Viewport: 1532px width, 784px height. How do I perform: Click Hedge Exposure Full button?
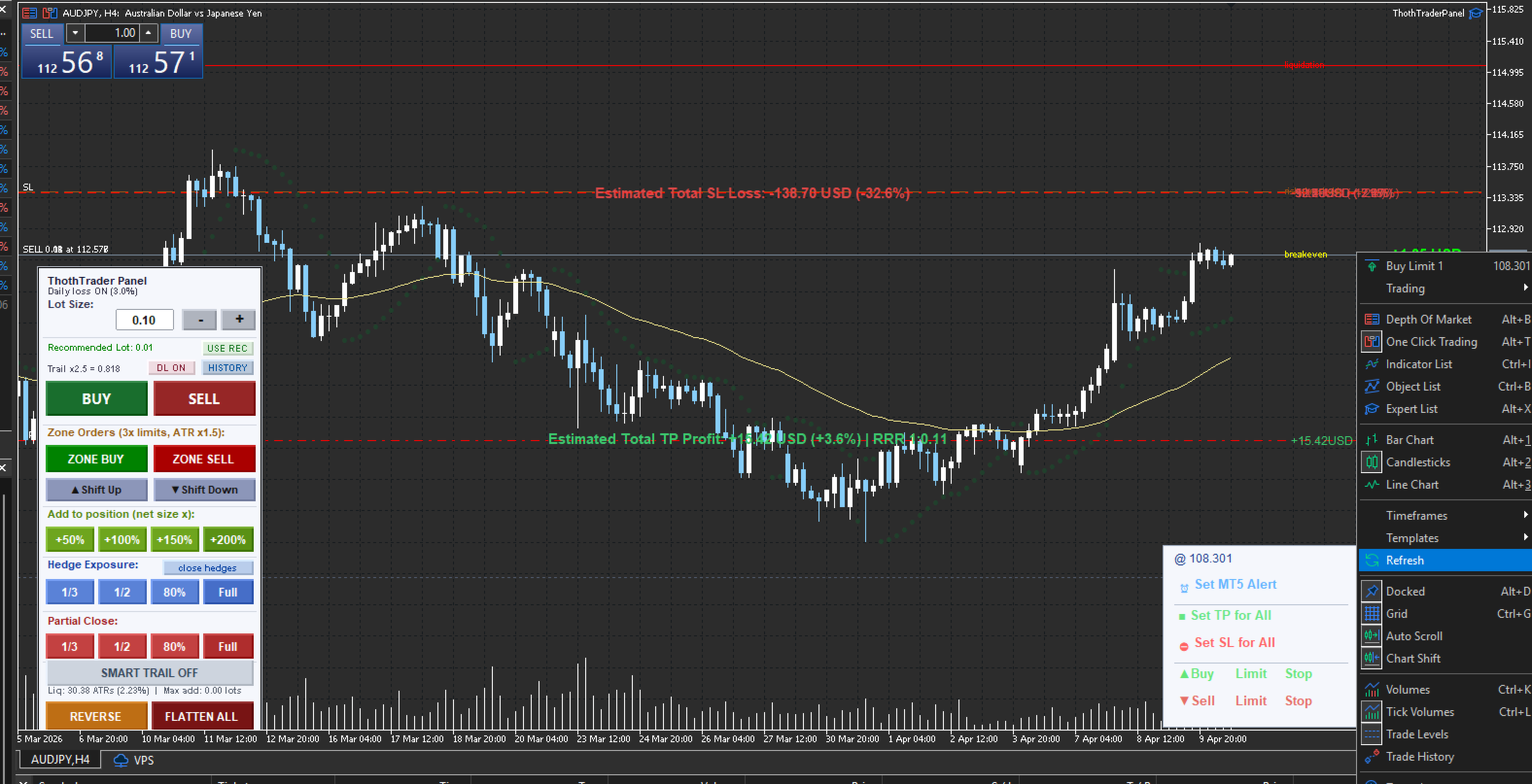pyautogui.click(x=227, y=592)
